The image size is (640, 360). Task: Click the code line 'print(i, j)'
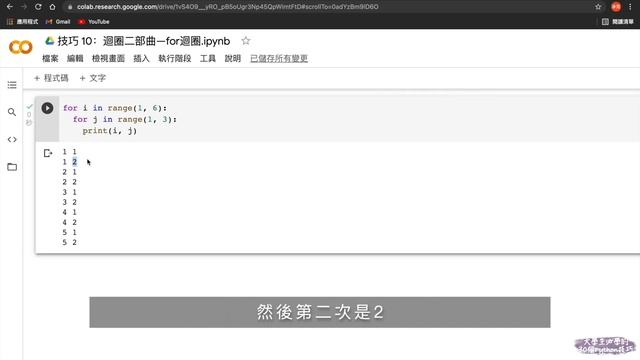tap(109, 131)
